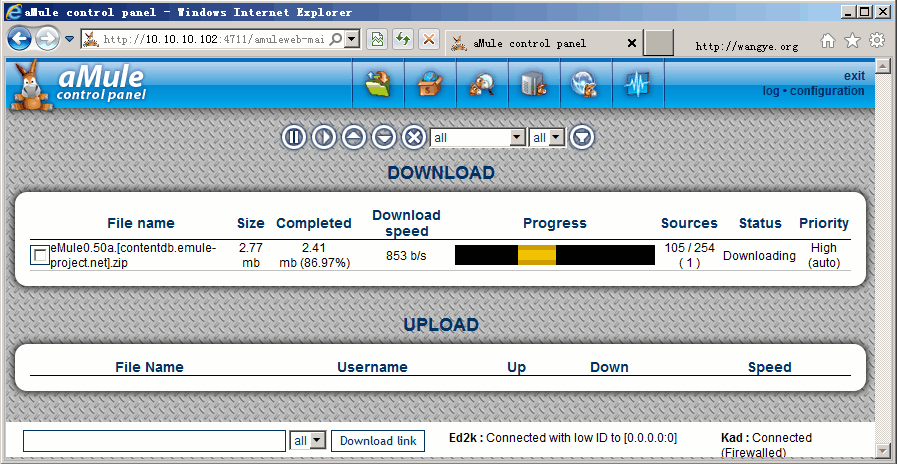This screenshot has height=464, width=897.
Task: Click the upload Speed column header
Action: (x=769, y=367)
